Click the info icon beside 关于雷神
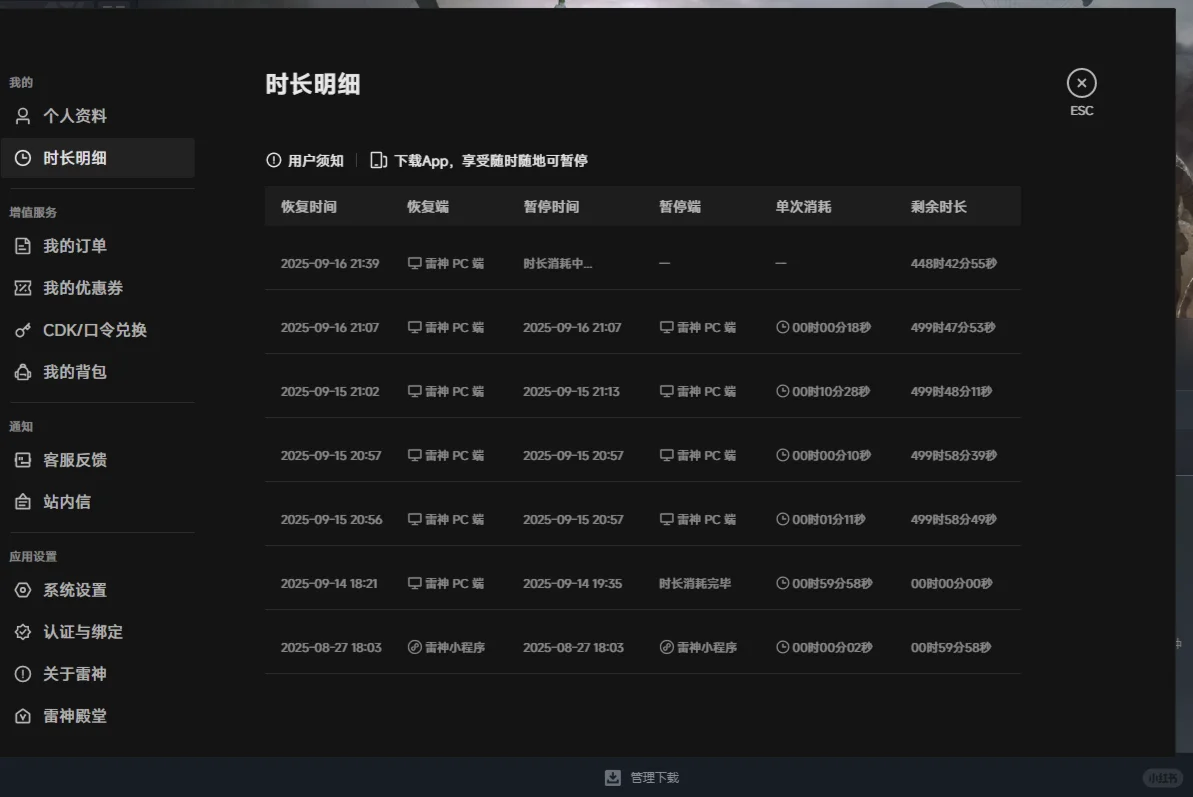 tap(23, 674)
